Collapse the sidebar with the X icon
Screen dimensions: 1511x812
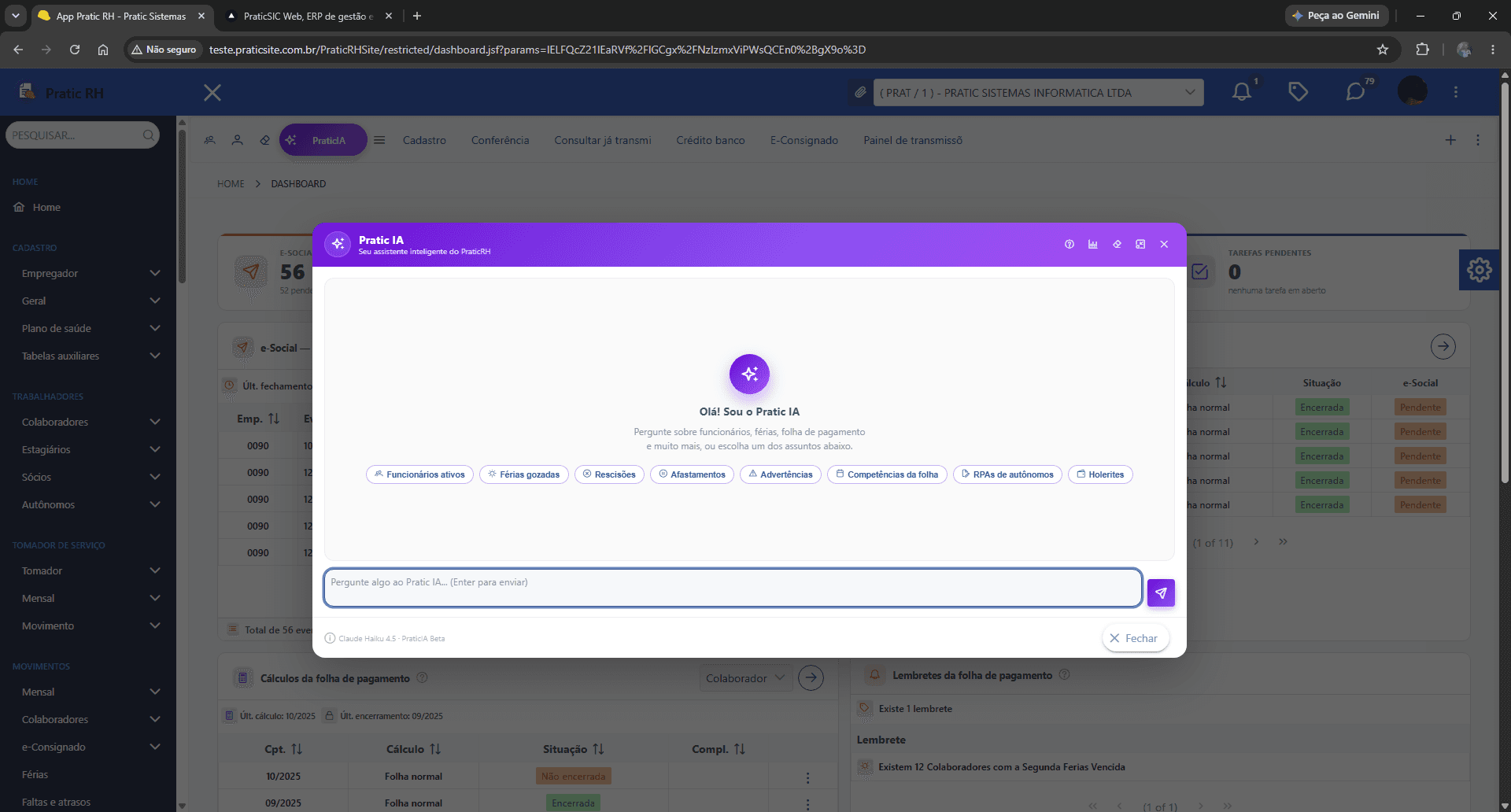[212, 93]
